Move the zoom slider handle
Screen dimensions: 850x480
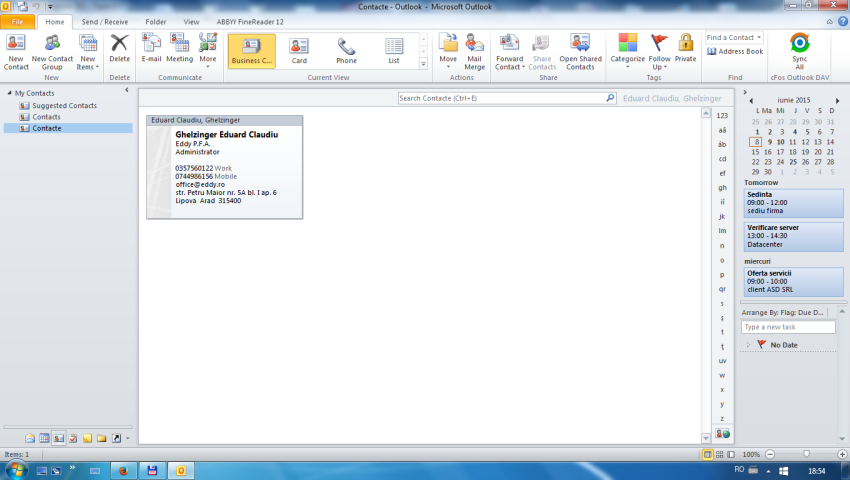click(806, 454)
